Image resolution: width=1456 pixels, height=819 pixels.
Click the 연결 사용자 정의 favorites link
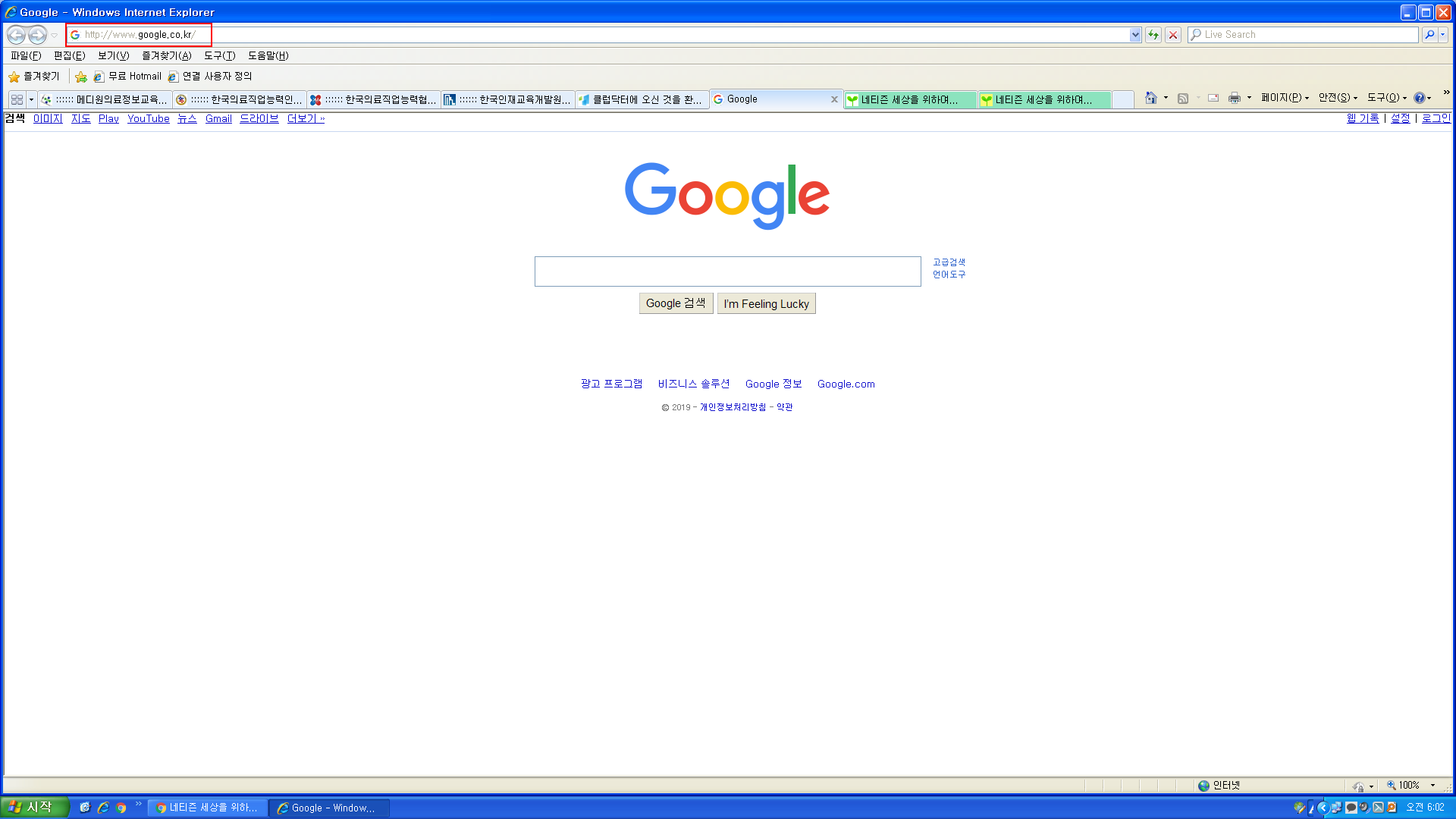pyautogui.click(x=210, y=77)
